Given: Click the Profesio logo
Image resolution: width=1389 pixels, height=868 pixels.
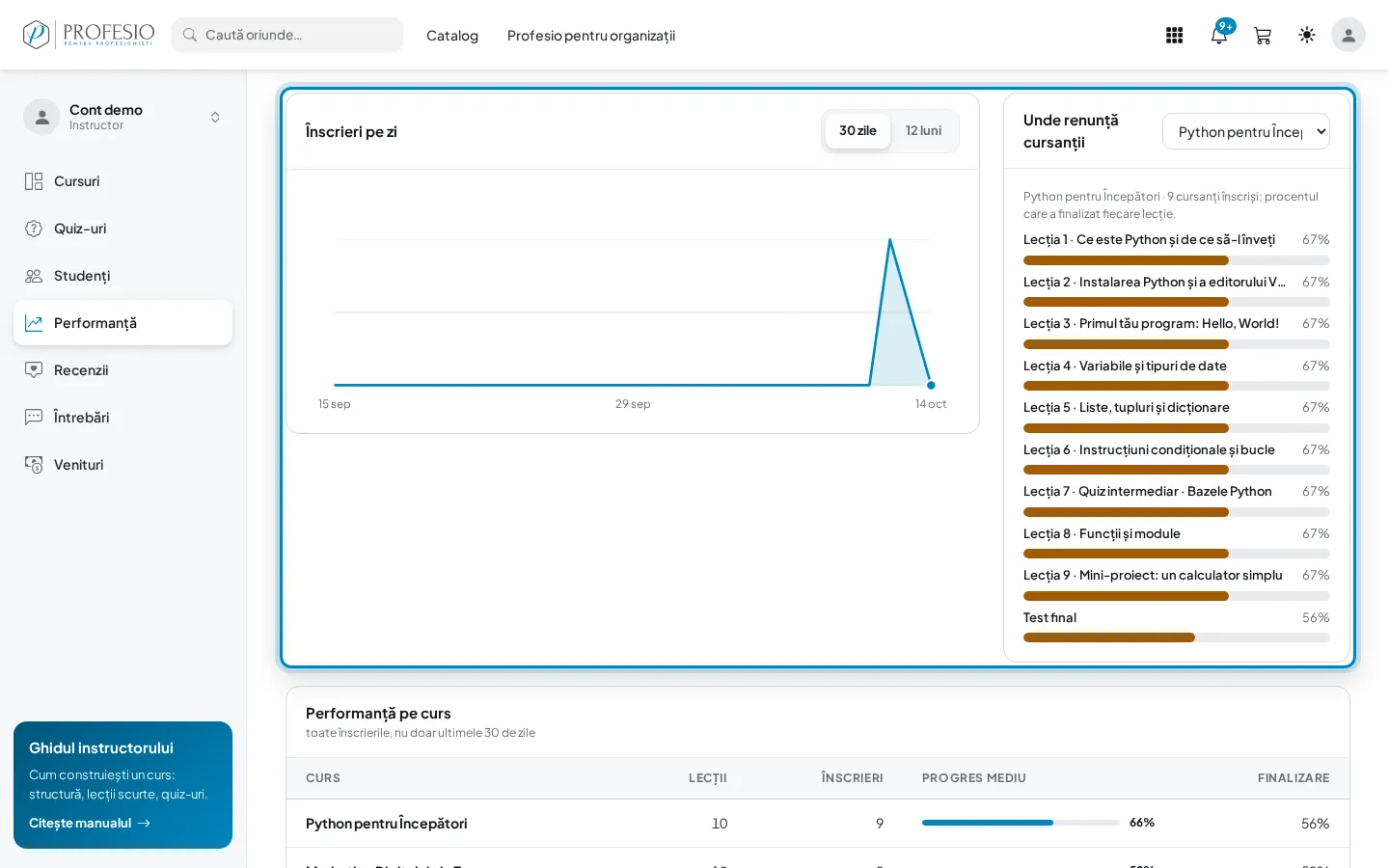Looking at the screenshot, I should pos(89,35).
